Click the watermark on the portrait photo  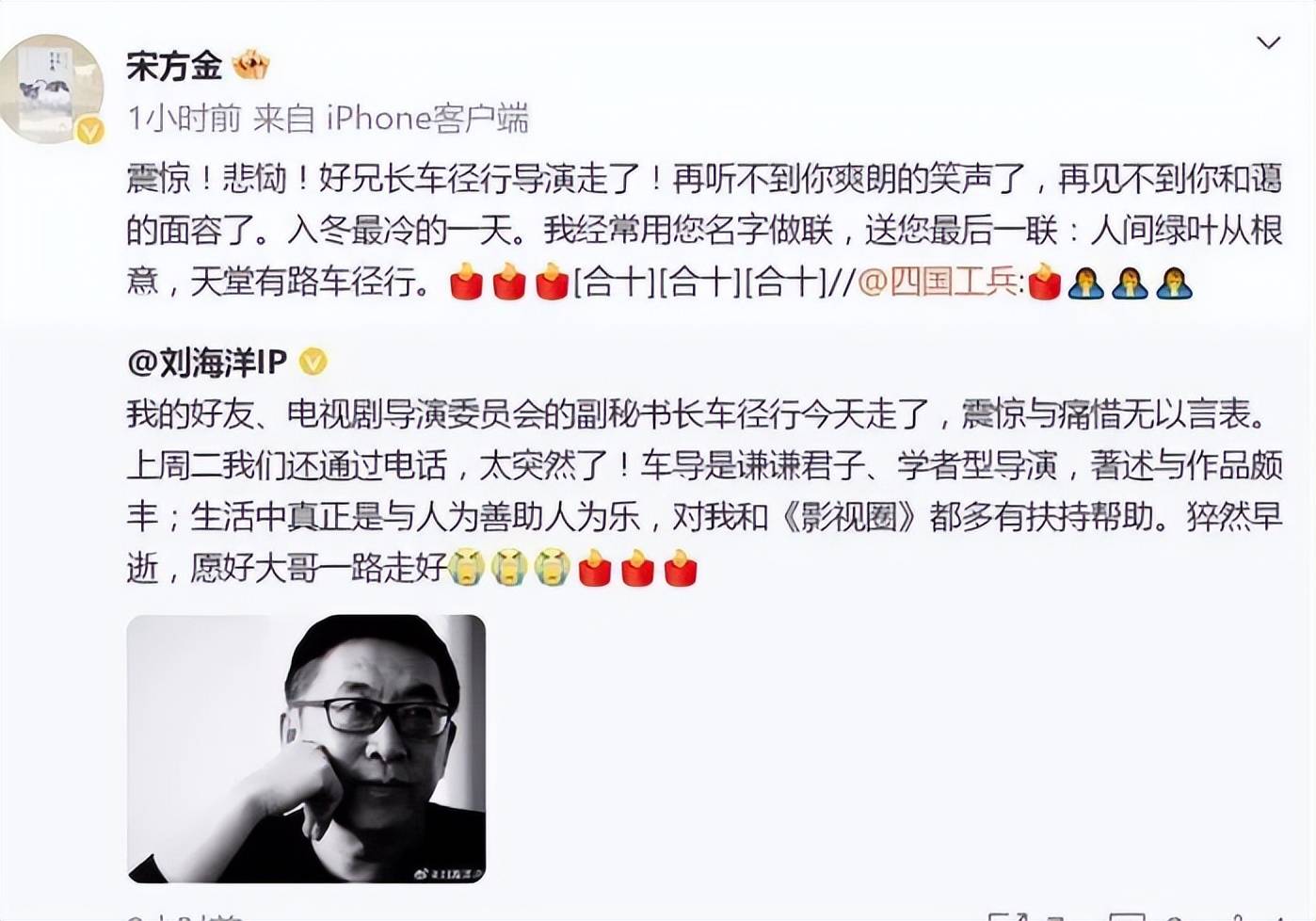(x=448, y=874)
